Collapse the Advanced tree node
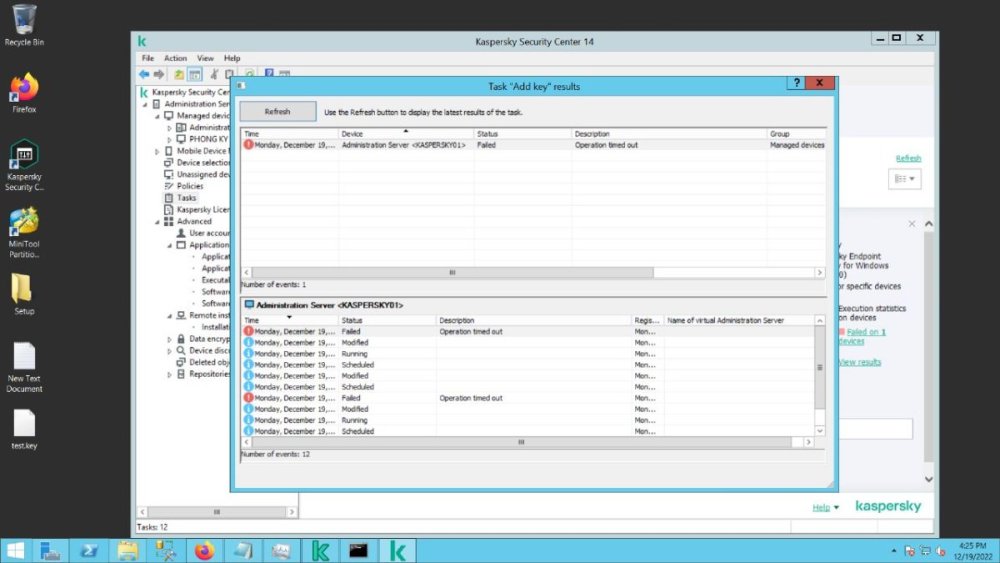Image resolution: width=1000 pixels, height=563 pixels. point(157,222)
